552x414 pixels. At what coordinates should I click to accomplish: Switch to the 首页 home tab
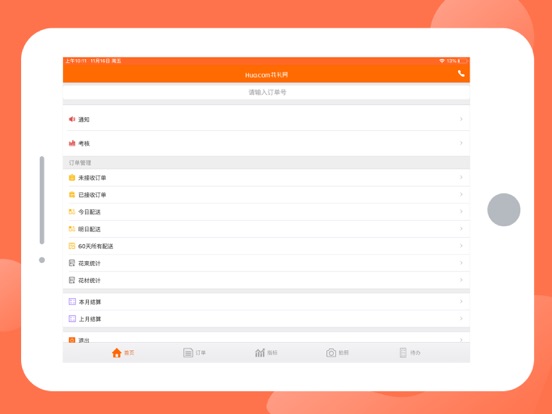[x=123, y=352]
